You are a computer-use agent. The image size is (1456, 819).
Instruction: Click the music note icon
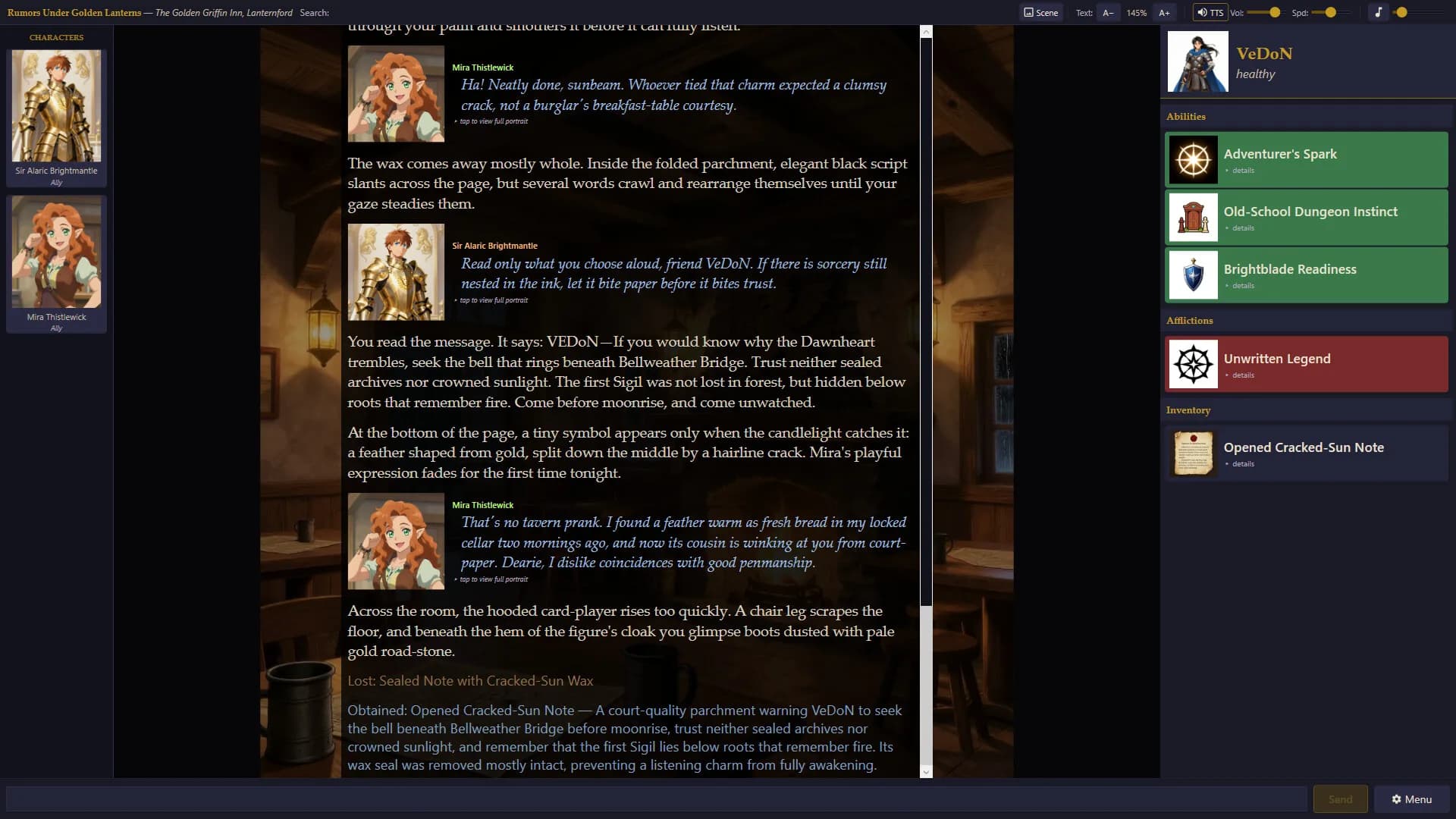(1378, 12)
